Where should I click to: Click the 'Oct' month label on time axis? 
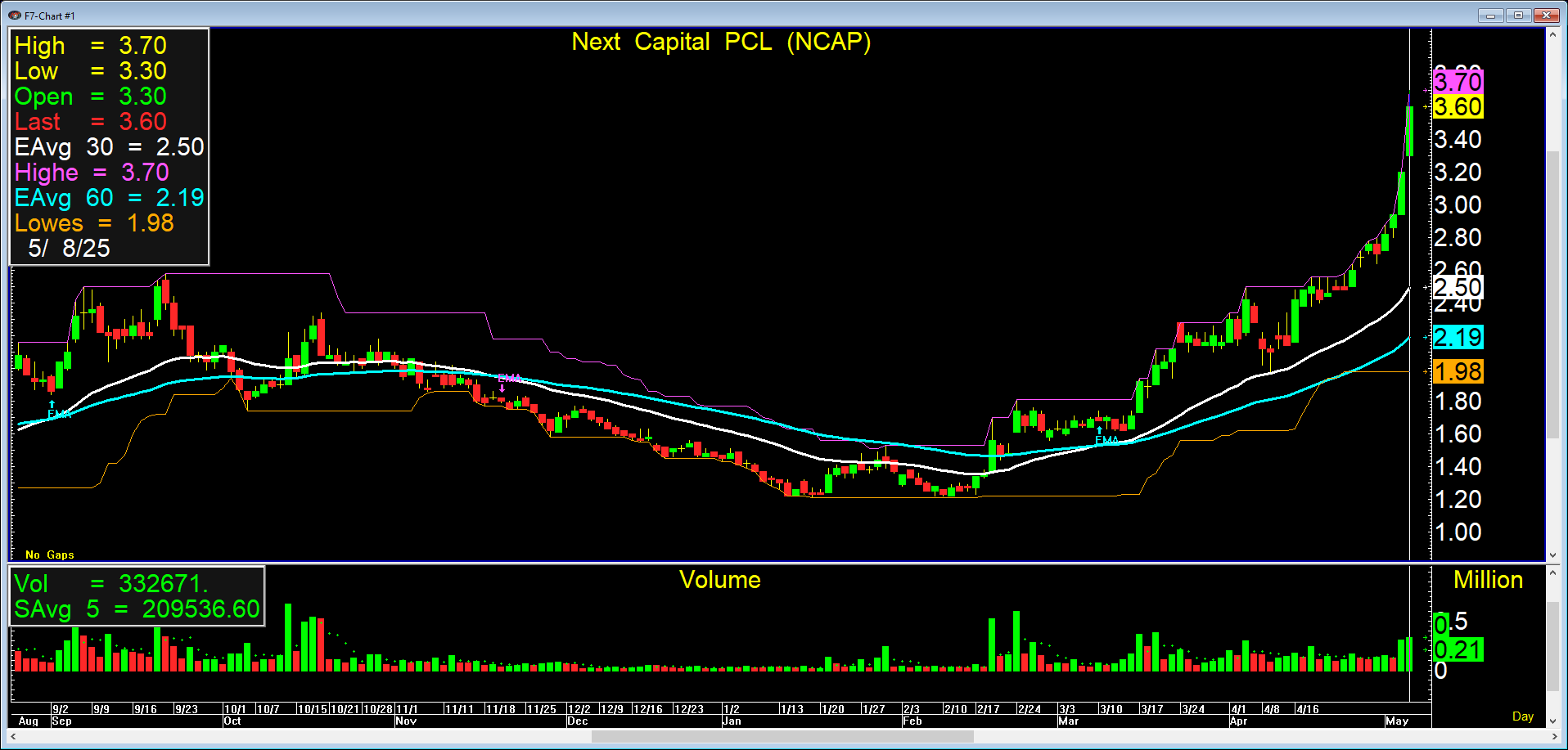point(232,721)
